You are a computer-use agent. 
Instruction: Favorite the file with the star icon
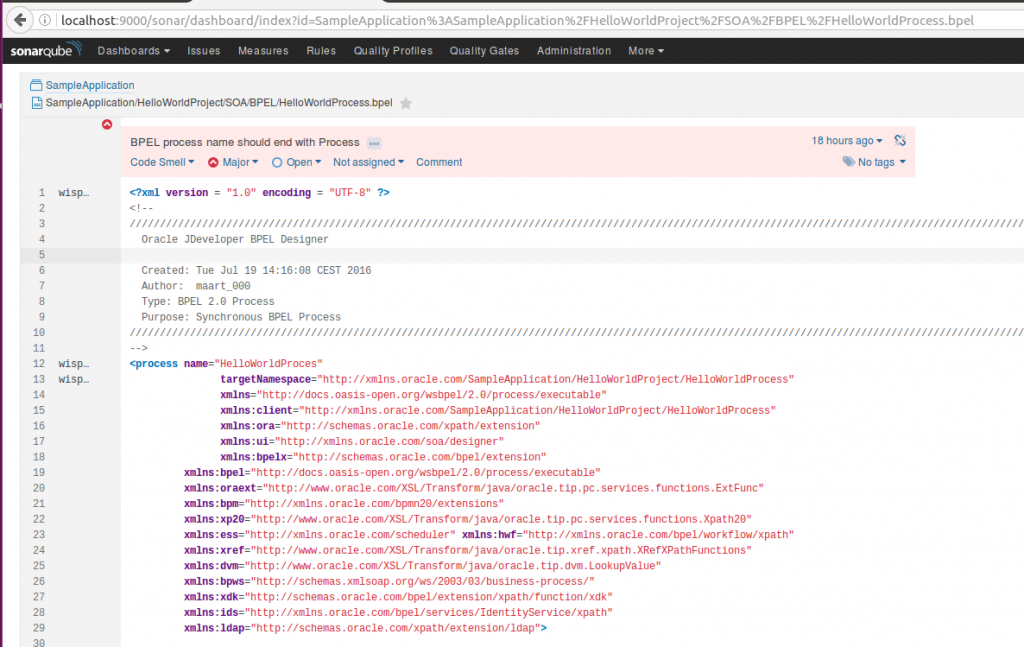coord(405,103)
